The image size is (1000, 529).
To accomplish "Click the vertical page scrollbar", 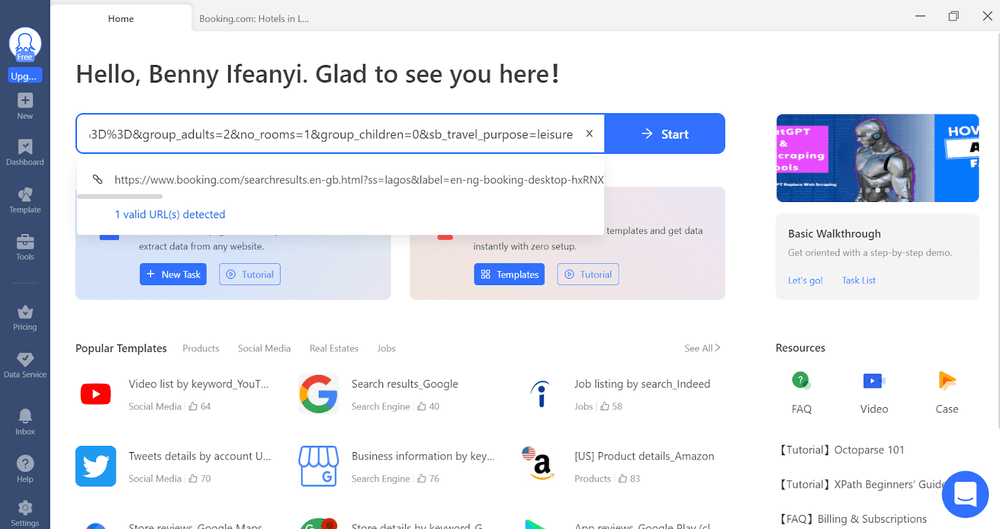I will [996, 230].
